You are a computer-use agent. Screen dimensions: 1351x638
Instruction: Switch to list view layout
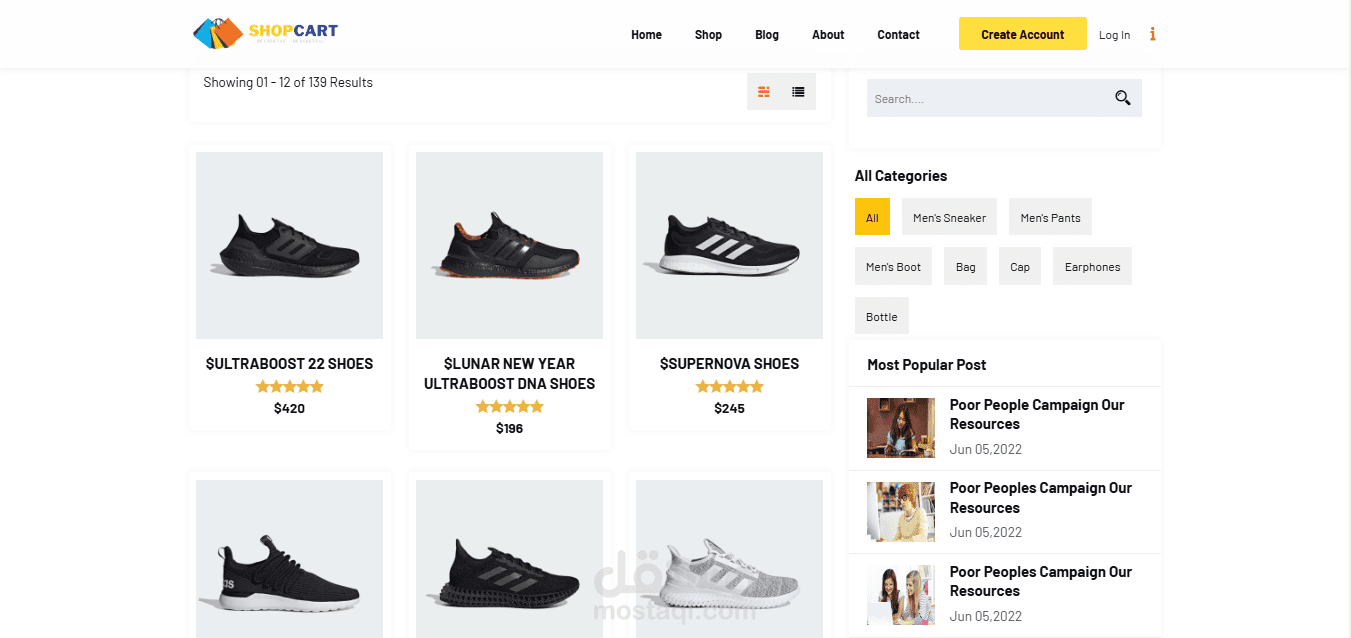tap(798, 92)
